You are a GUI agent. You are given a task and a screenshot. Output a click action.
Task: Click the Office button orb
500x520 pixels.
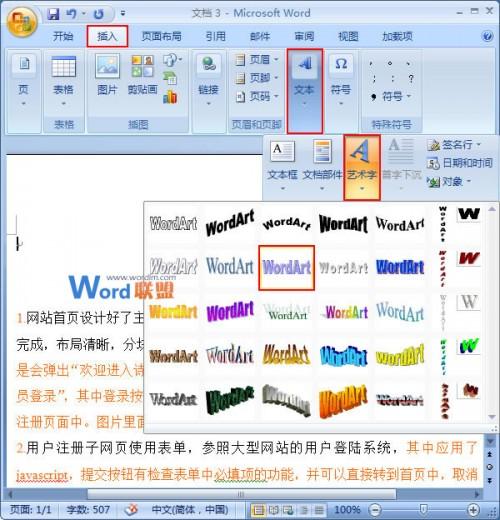(x=22, y=22)
